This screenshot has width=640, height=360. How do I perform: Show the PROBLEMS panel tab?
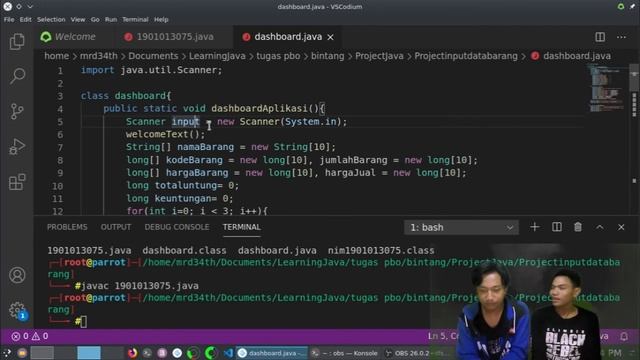click(x=67, y=227)
